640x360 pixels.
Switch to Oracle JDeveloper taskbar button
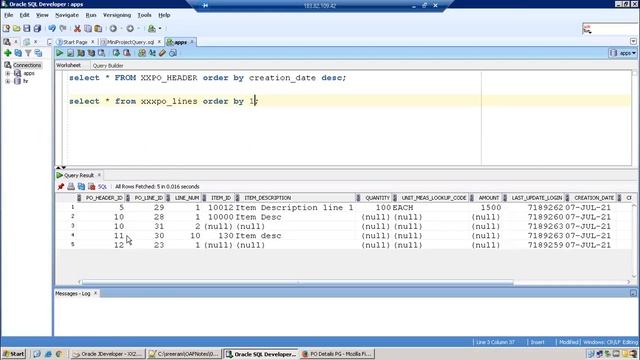tap(107, 354)
